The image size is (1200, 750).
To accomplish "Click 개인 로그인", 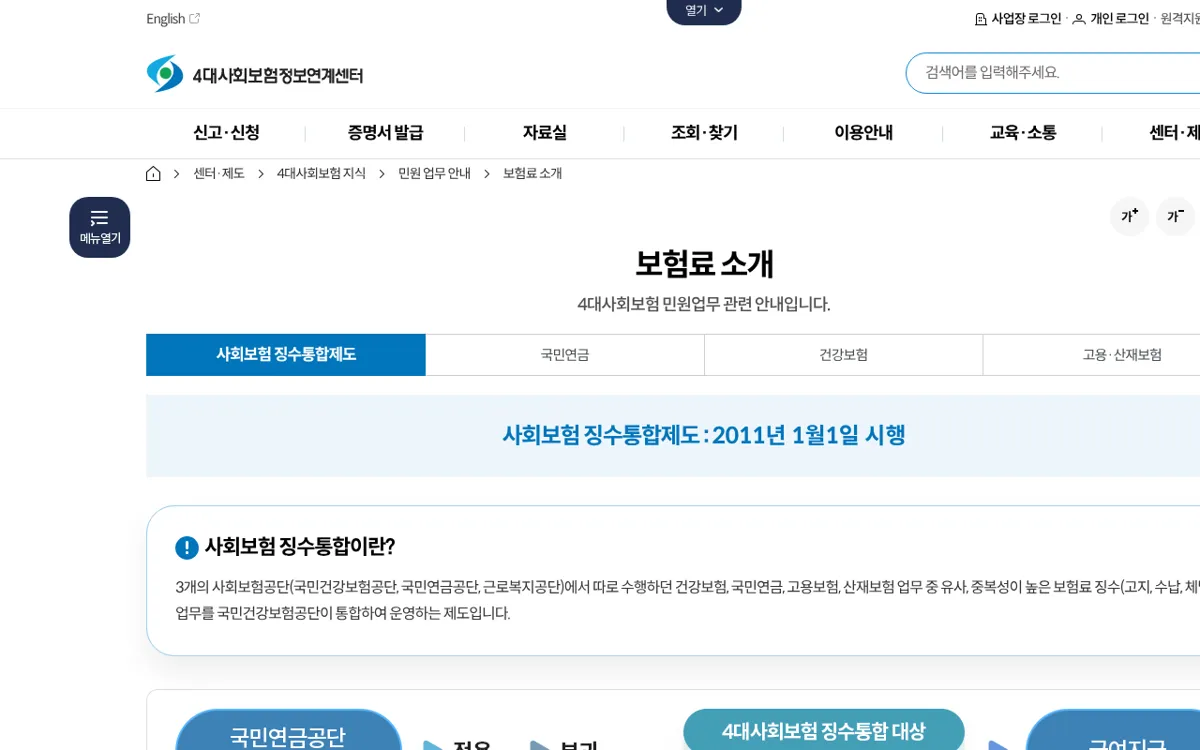I will coord(1111,19).
